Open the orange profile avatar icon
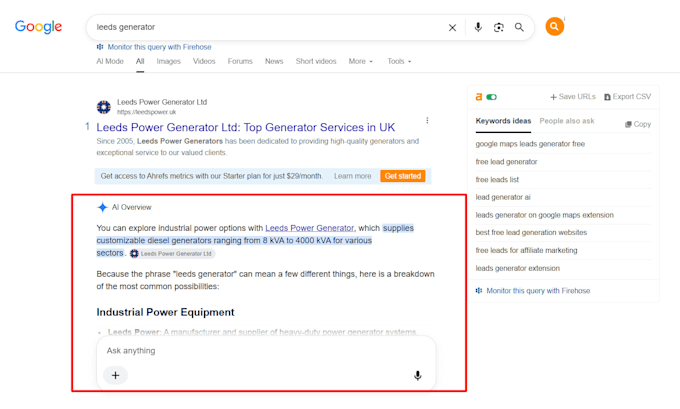Image resolution: width=680 pixels, height=409 pixels. 555,26
